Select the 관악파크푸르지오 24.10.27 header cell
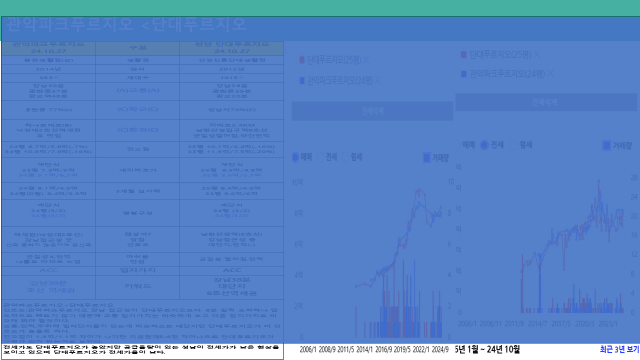Viewport: 640px width, 360px height. (49, 48)
